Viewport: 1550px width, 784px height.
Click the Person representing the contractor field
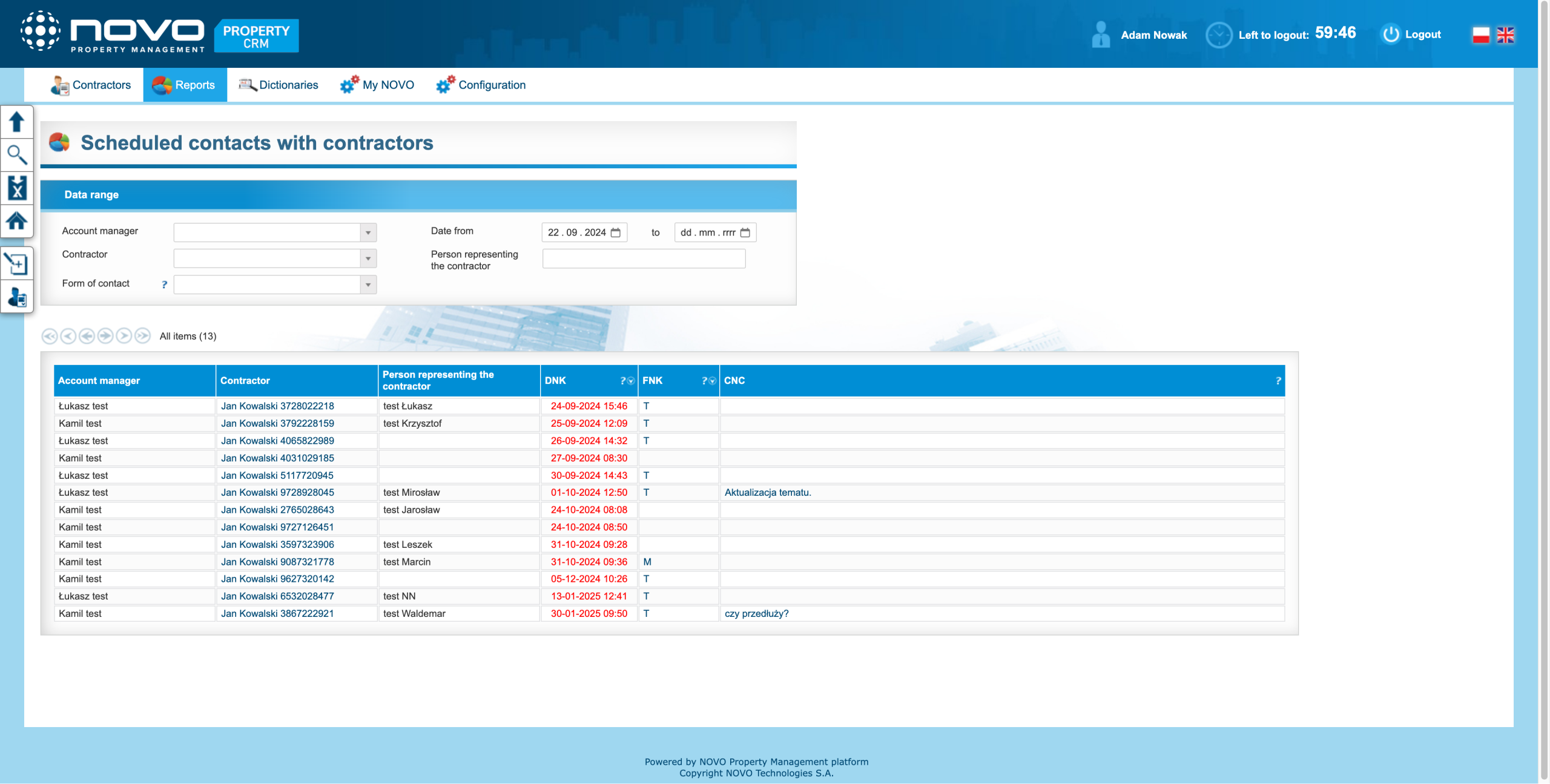point(643,259)
